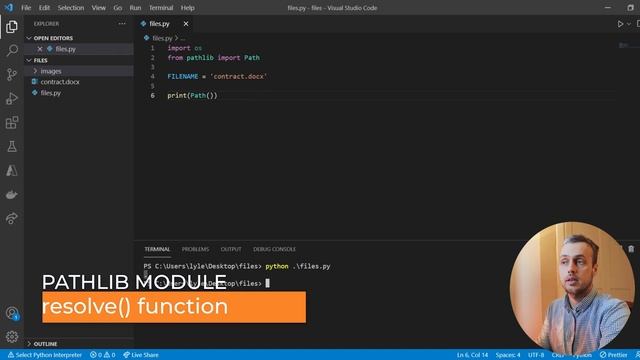
Task: Change indentation via Spaces: 4
Action: click(508, 355)
